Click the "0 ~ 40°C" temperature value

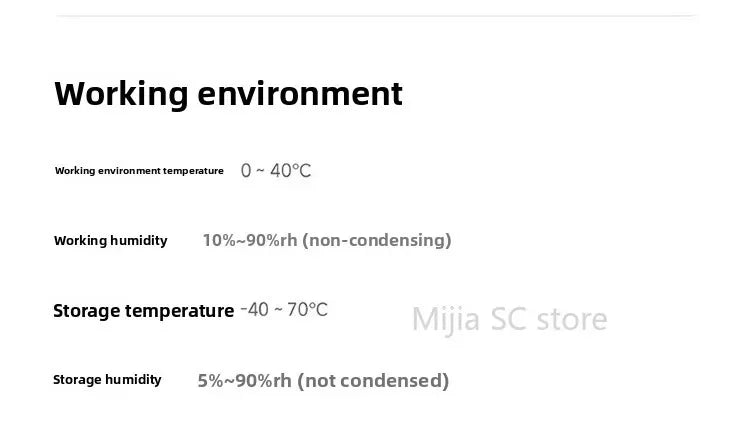click(276, 171)
